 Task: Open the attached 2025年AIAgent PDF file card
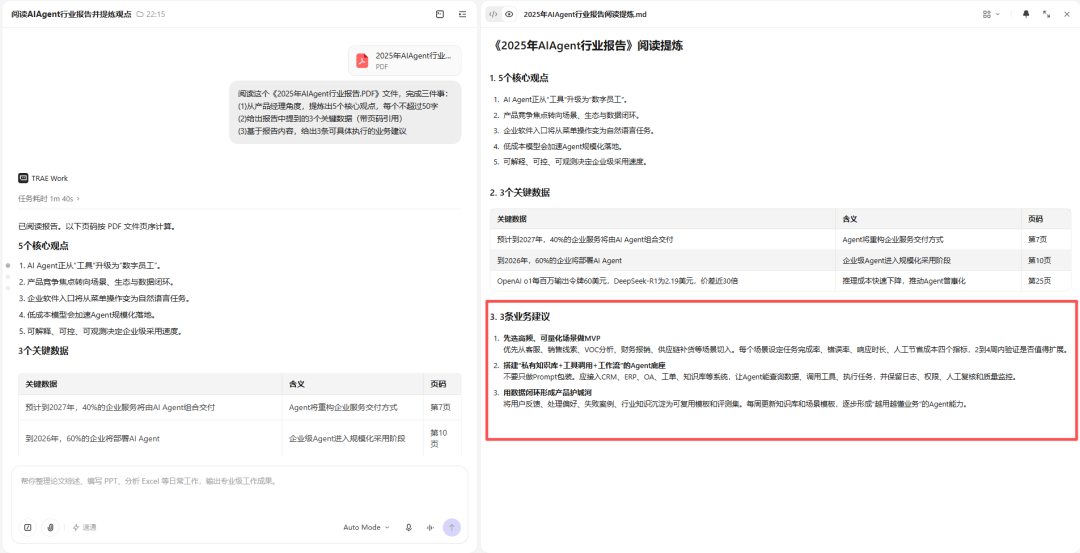coord(404,61)
